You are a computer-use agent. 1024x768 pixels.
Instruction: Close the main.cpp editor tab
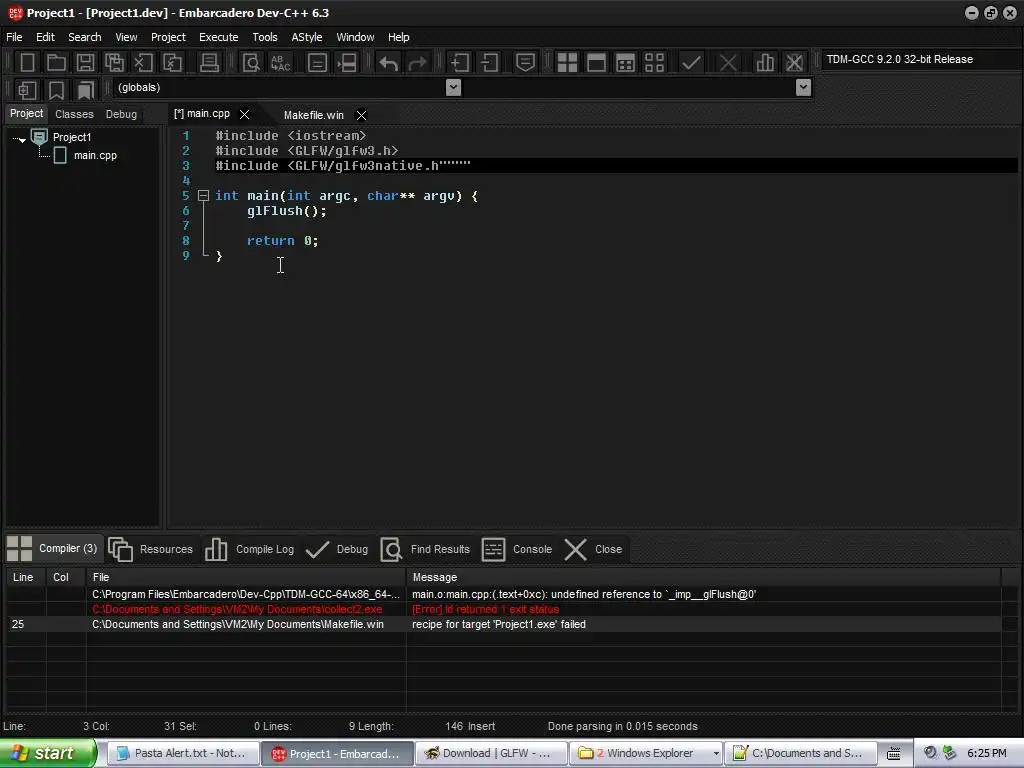pos(244,114)
